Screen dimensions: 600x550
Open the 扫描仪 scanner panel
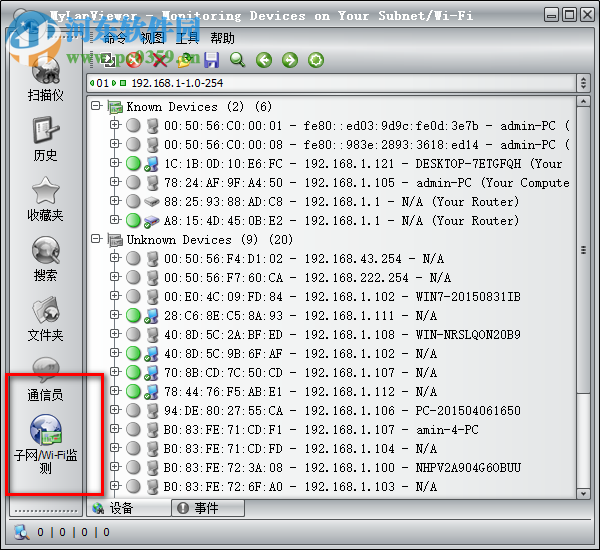46,80
